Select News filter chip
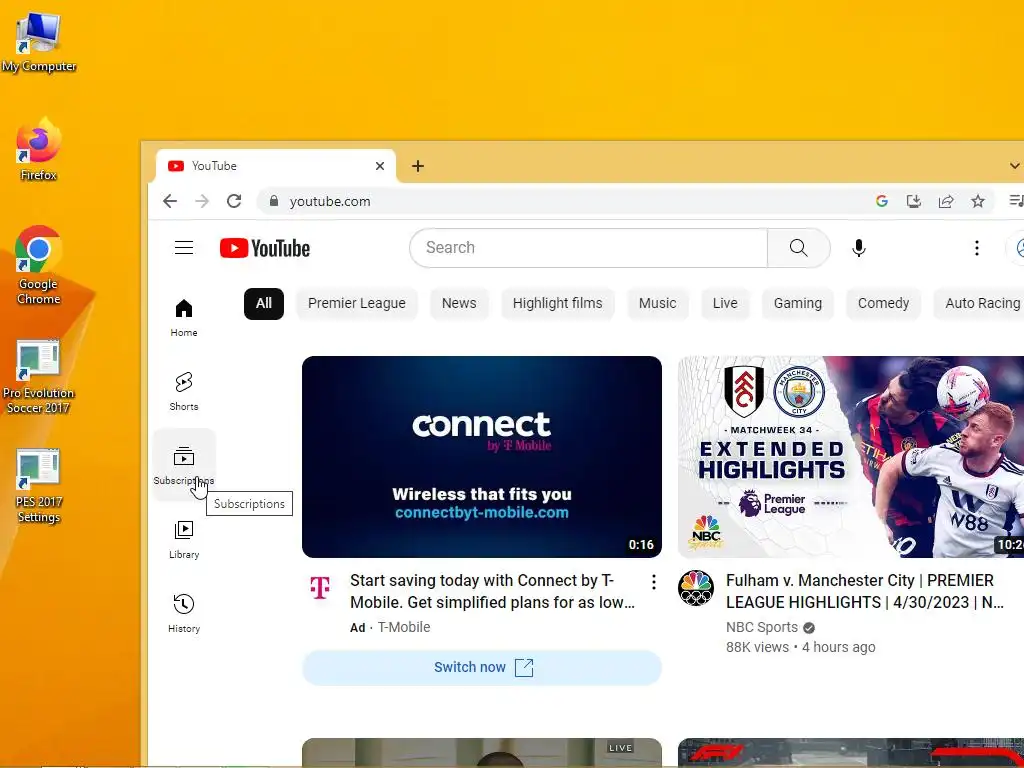The height and width of the screenshot is (768, 1024). click(x=459, y=304)
